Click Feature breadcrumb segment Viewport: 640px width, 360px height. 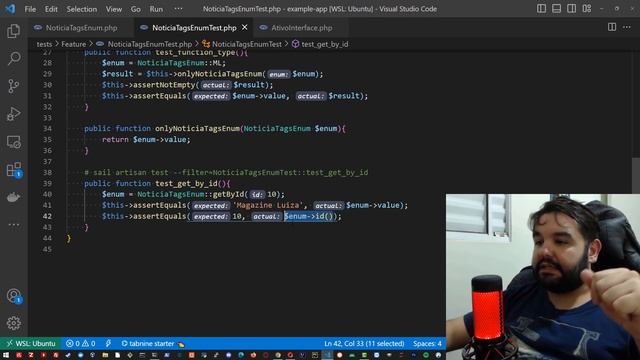(73, 44)
